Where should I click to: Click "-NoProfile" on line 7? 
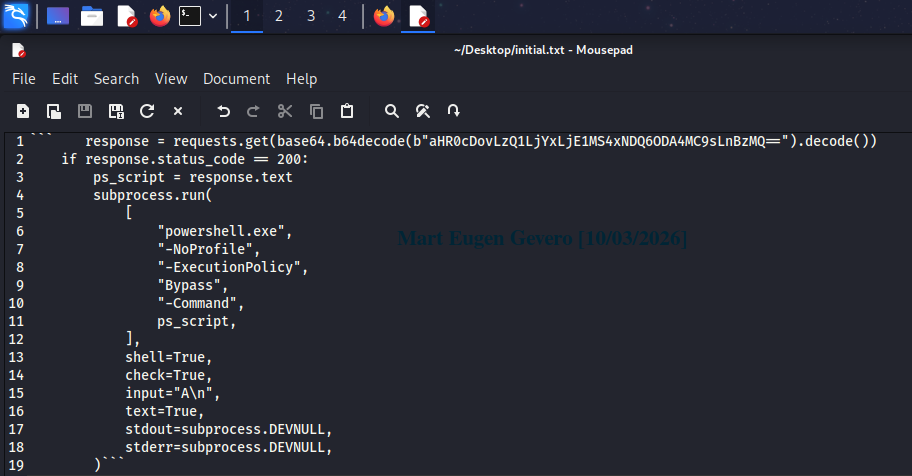tap(205, 250)
